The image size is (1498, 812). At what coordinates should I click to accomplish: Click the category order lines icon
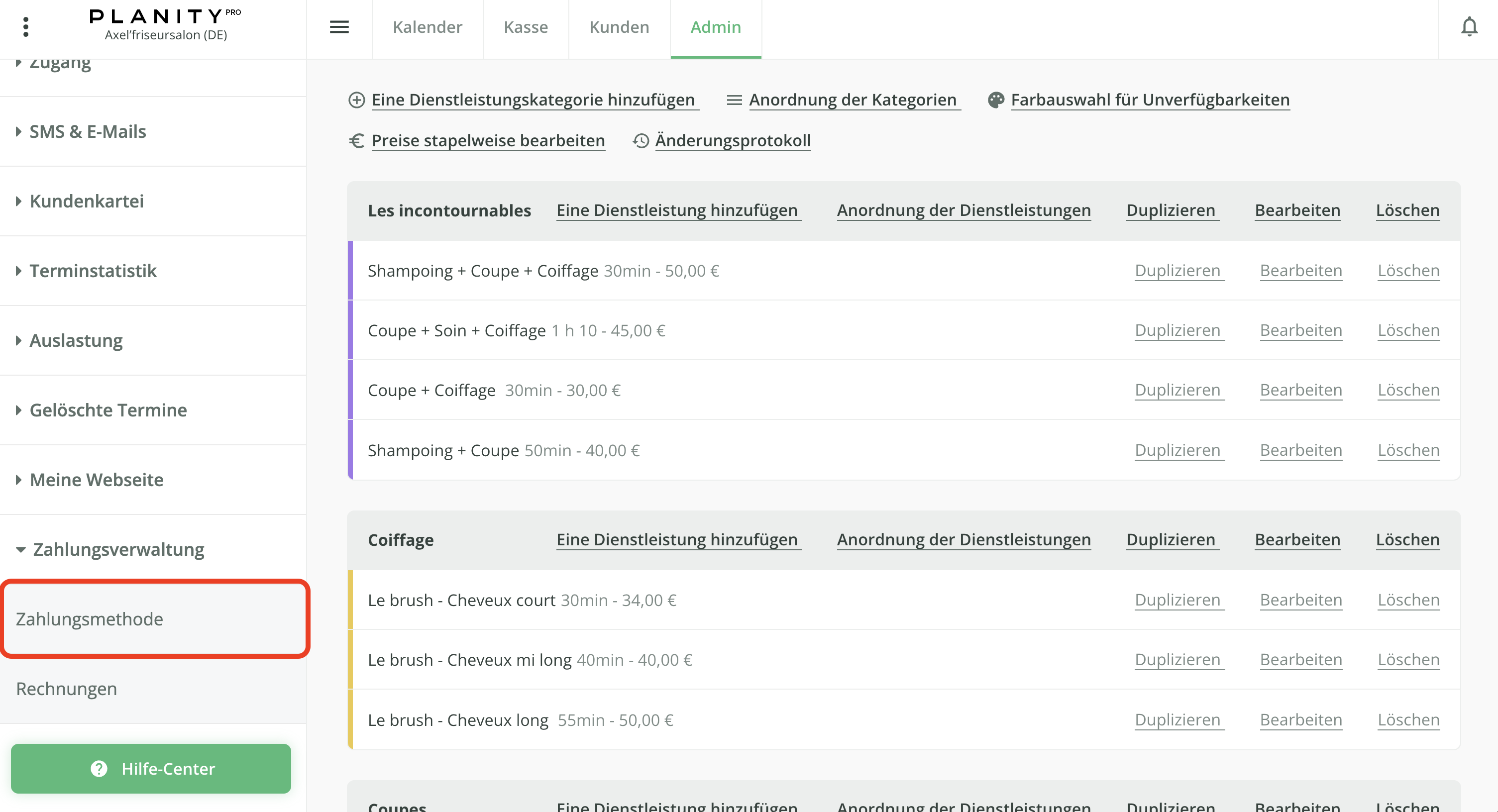734,100
